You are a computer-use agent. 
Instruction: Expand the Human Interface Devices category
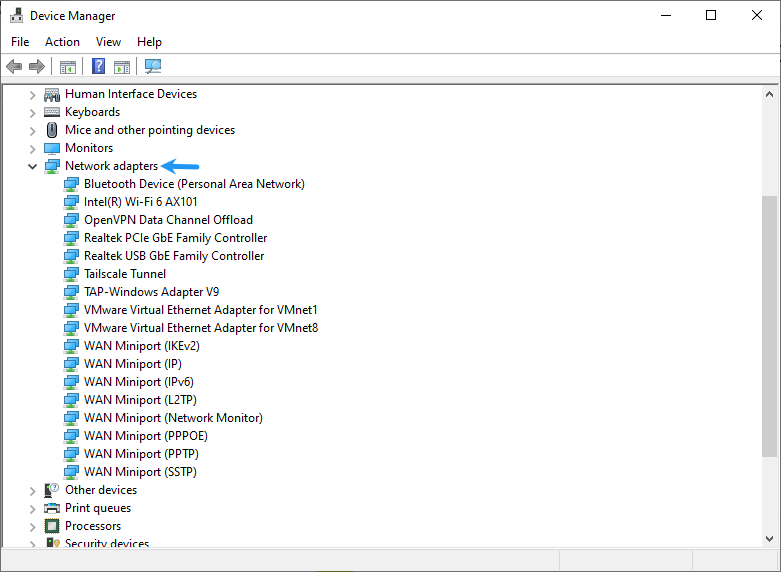(x=33, y=94)
